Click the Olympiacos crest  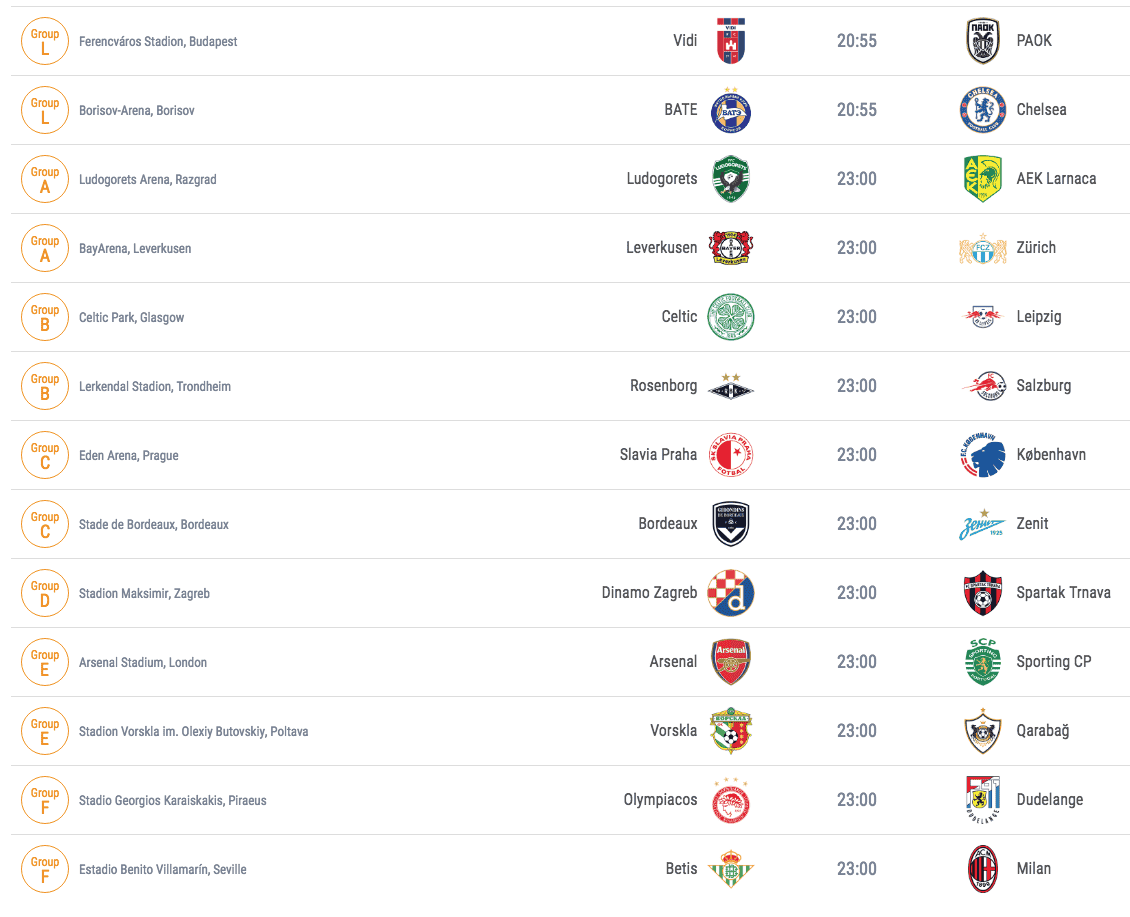pos(731,800)
